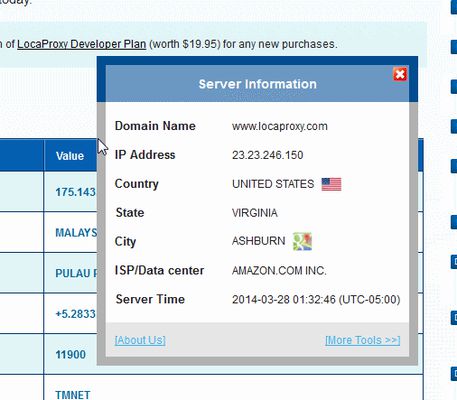Select the www.locaproxy.com domain value
457x400 pixels.
pyautogui.click(x=280, y=126)
